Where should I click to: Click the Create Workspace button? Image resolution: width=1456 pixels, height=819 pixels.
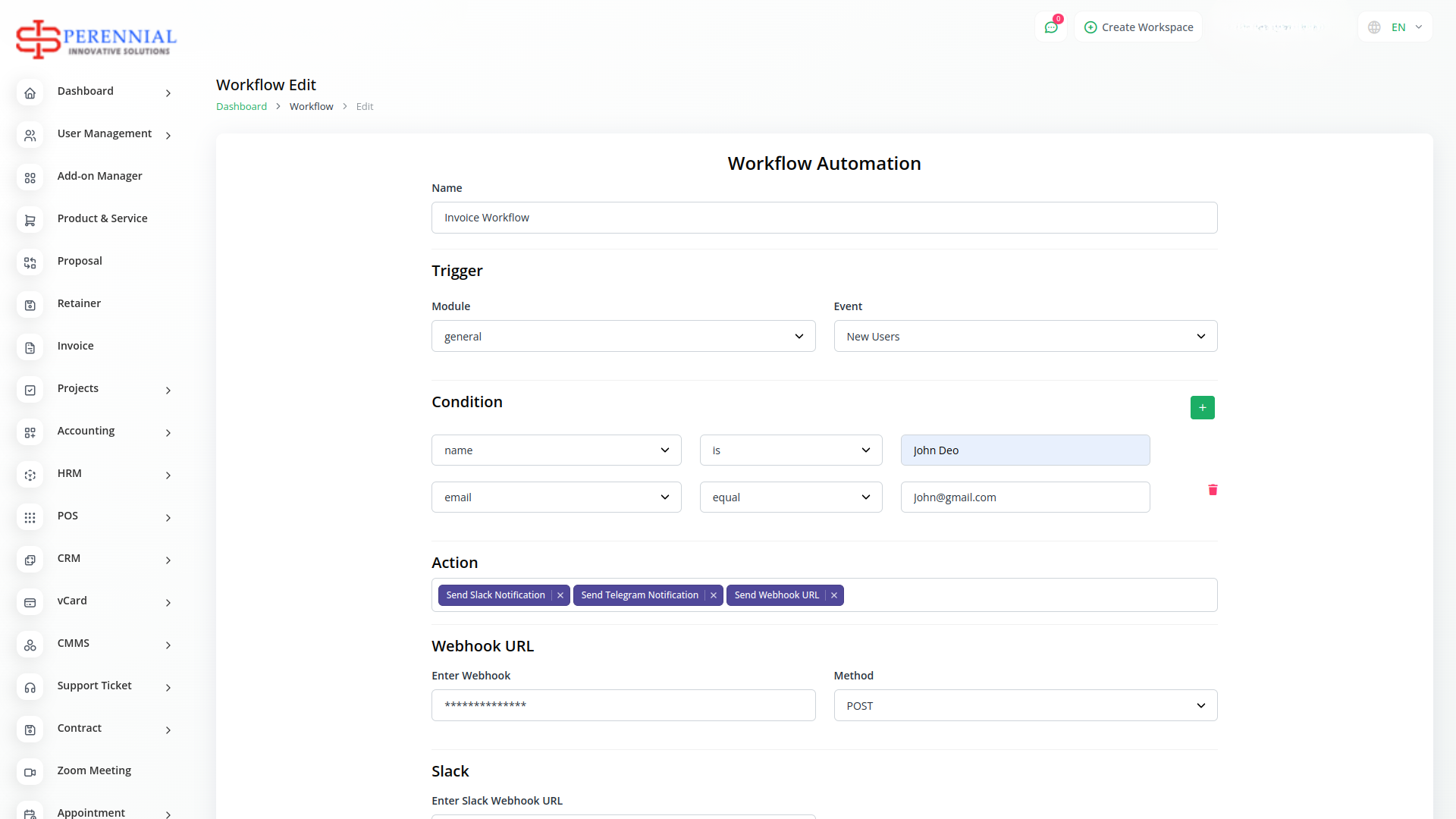point(1138,27)
